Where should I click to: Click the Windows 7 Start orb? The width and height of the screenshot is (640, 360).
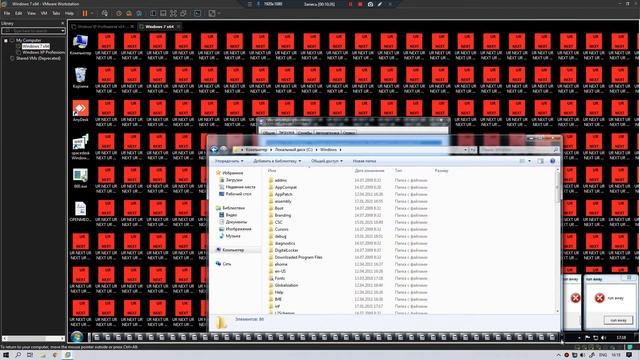click(x=77, y=337)
